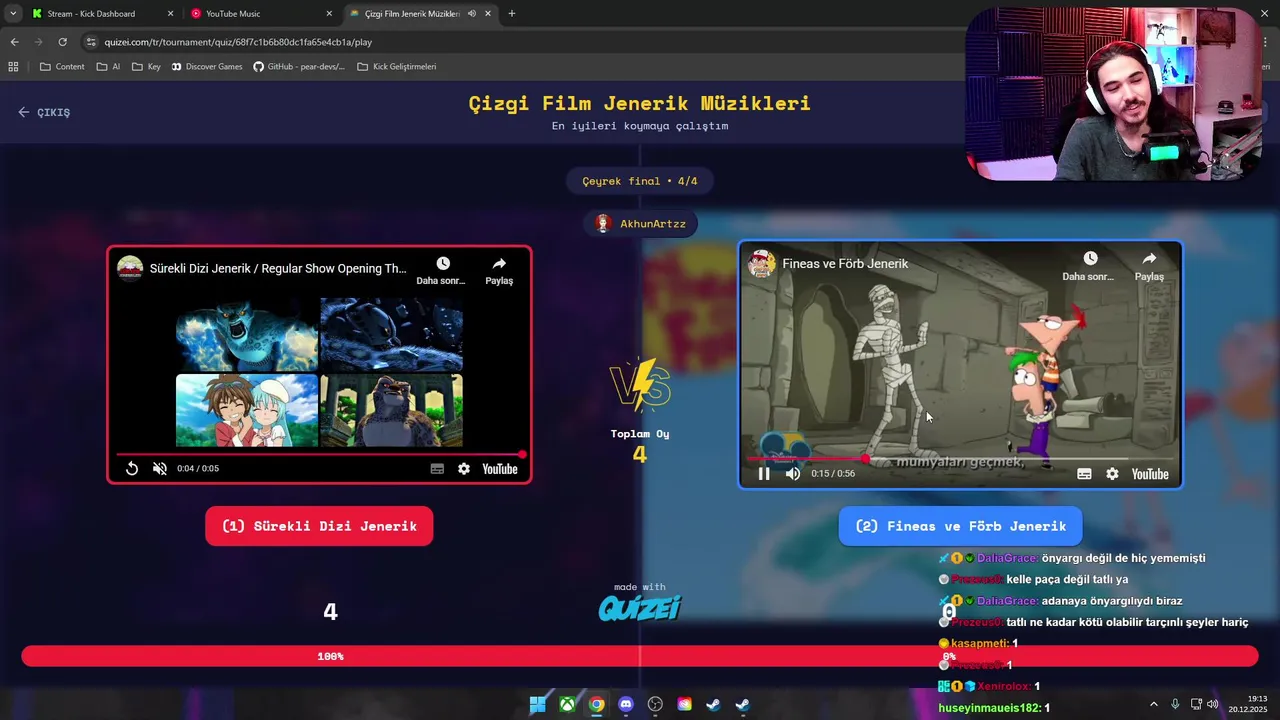Open volume control in system tray
Image resolution: width=1280 pixels, height=720 pixels.
[1212, 704]
